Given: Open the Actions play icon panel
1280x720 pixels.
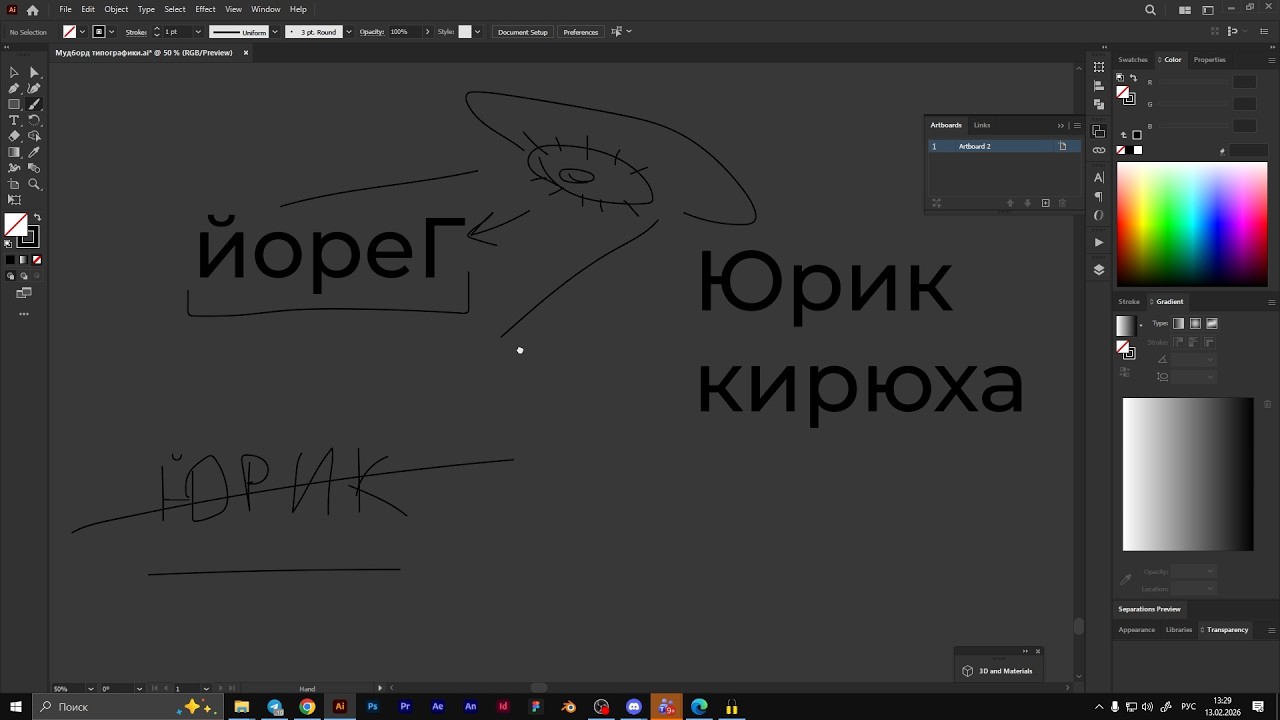Looking at the screenshot, I should click(x=1099, y=242).
